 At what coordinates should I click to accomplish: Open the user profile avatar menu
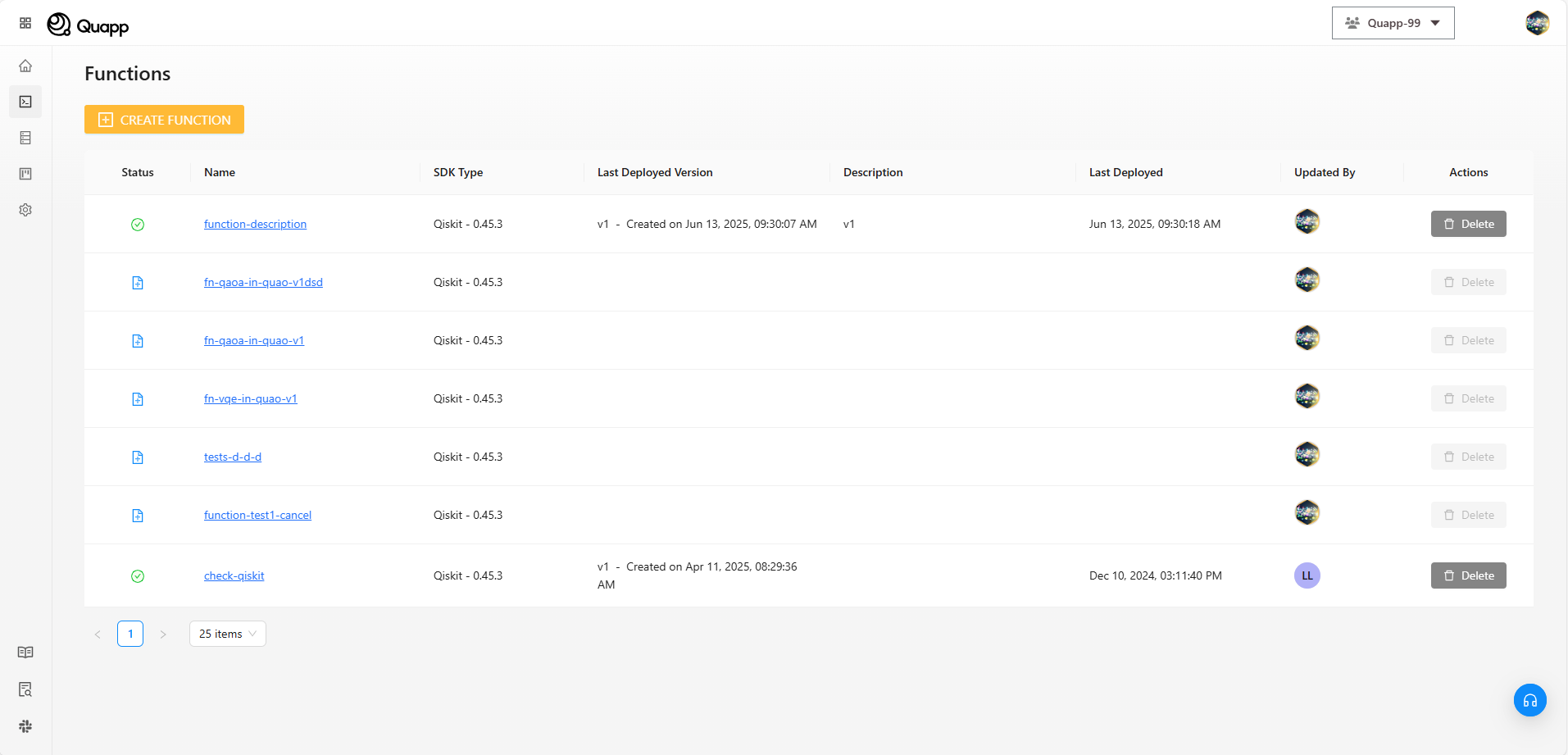click(1537, 23)
